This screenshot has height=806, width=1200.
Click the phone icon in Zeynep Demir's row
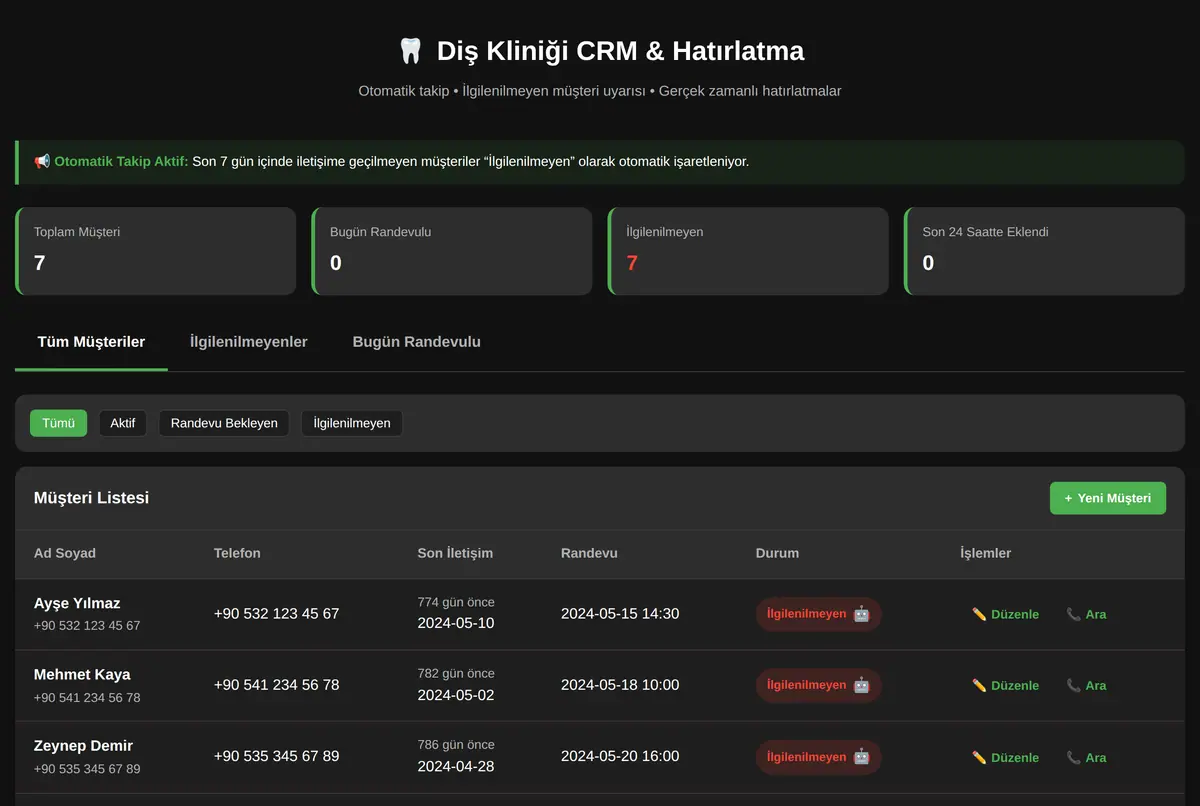(x=1073, y=757)
